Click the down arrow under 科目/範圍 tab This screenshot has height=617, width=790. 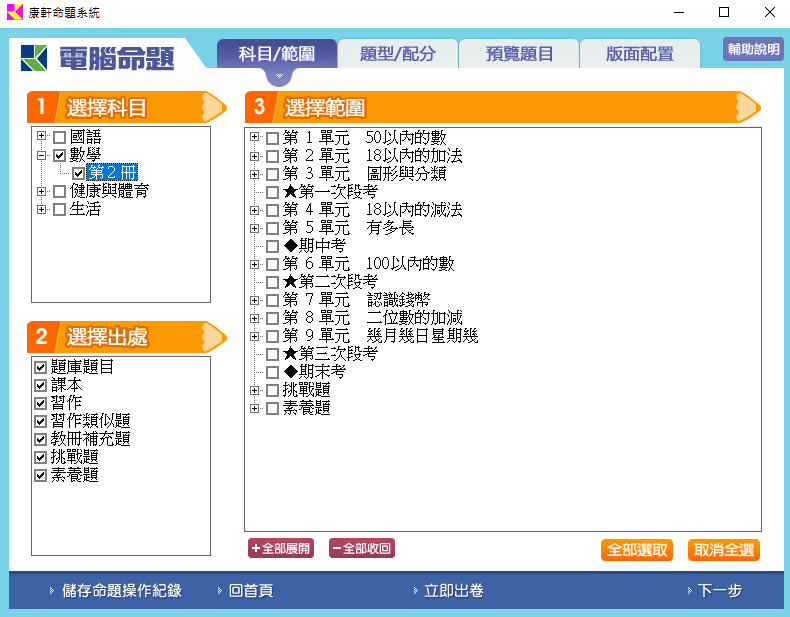click(x=279, y=76)
